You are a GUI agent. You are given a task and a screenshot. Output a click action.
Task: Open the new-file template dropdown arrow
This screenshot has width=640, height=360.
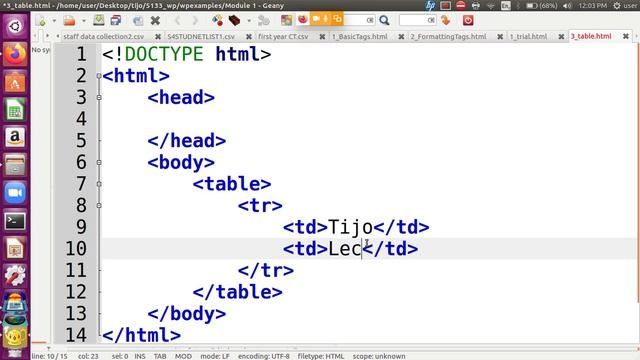tap(54, 20)
